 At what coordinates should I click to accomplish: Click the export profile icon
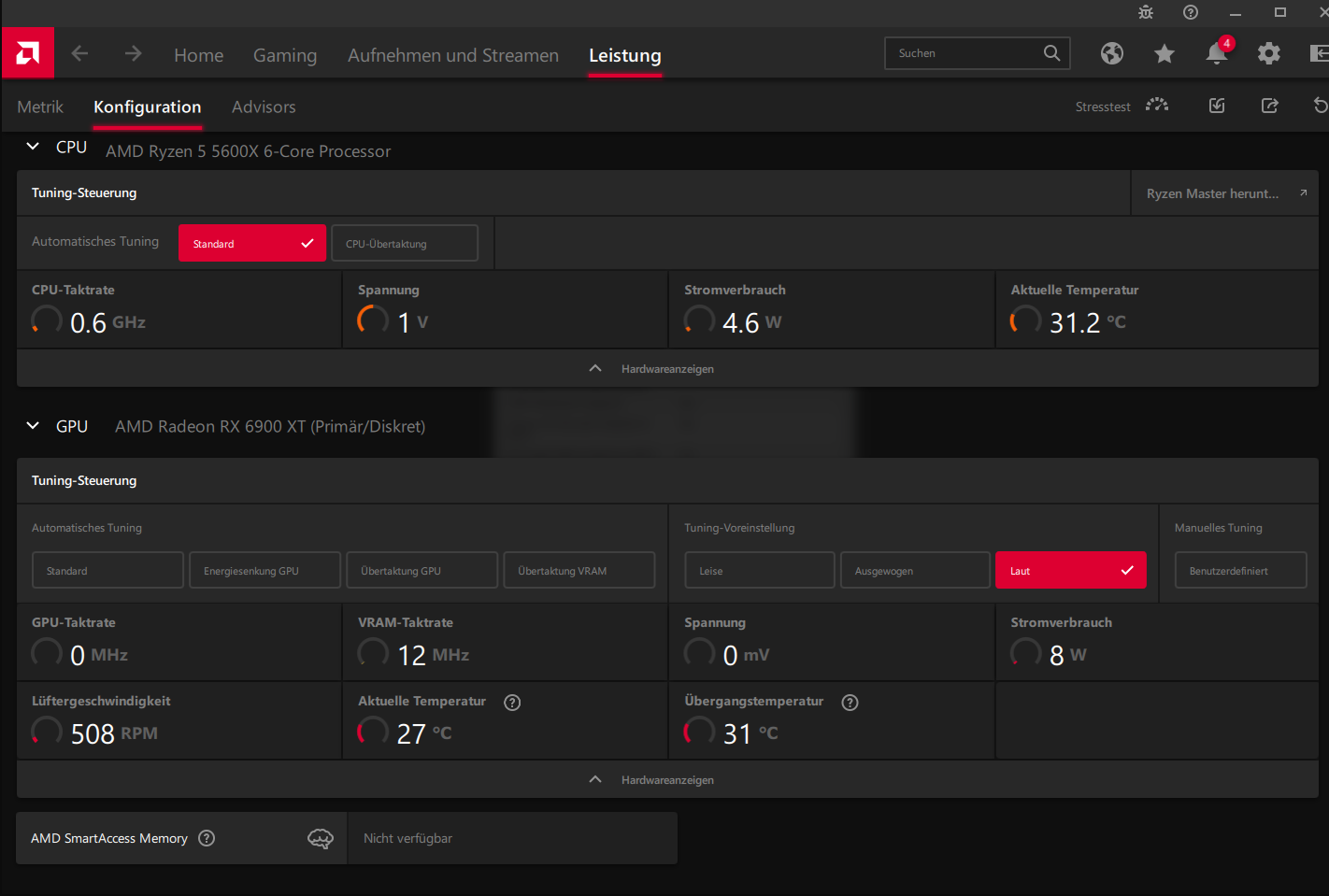point(1269,106)
